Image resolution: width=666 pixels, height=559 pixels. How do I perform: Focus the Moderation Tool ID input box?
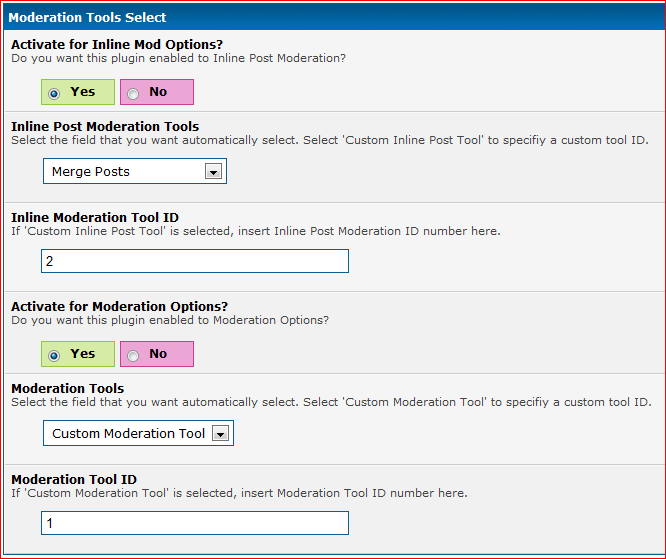coord(195,523)
